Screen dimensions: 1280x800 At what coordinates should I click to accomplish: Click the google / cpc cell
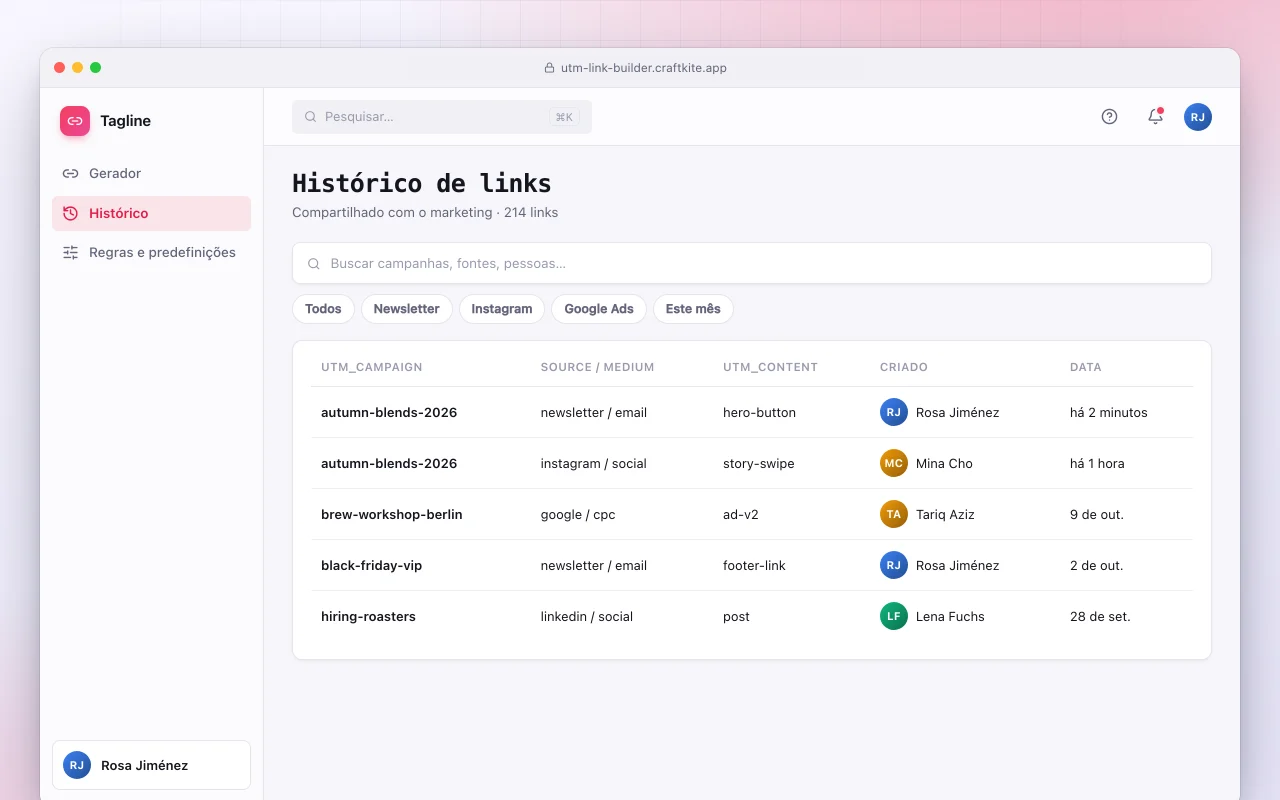[578, 514]
